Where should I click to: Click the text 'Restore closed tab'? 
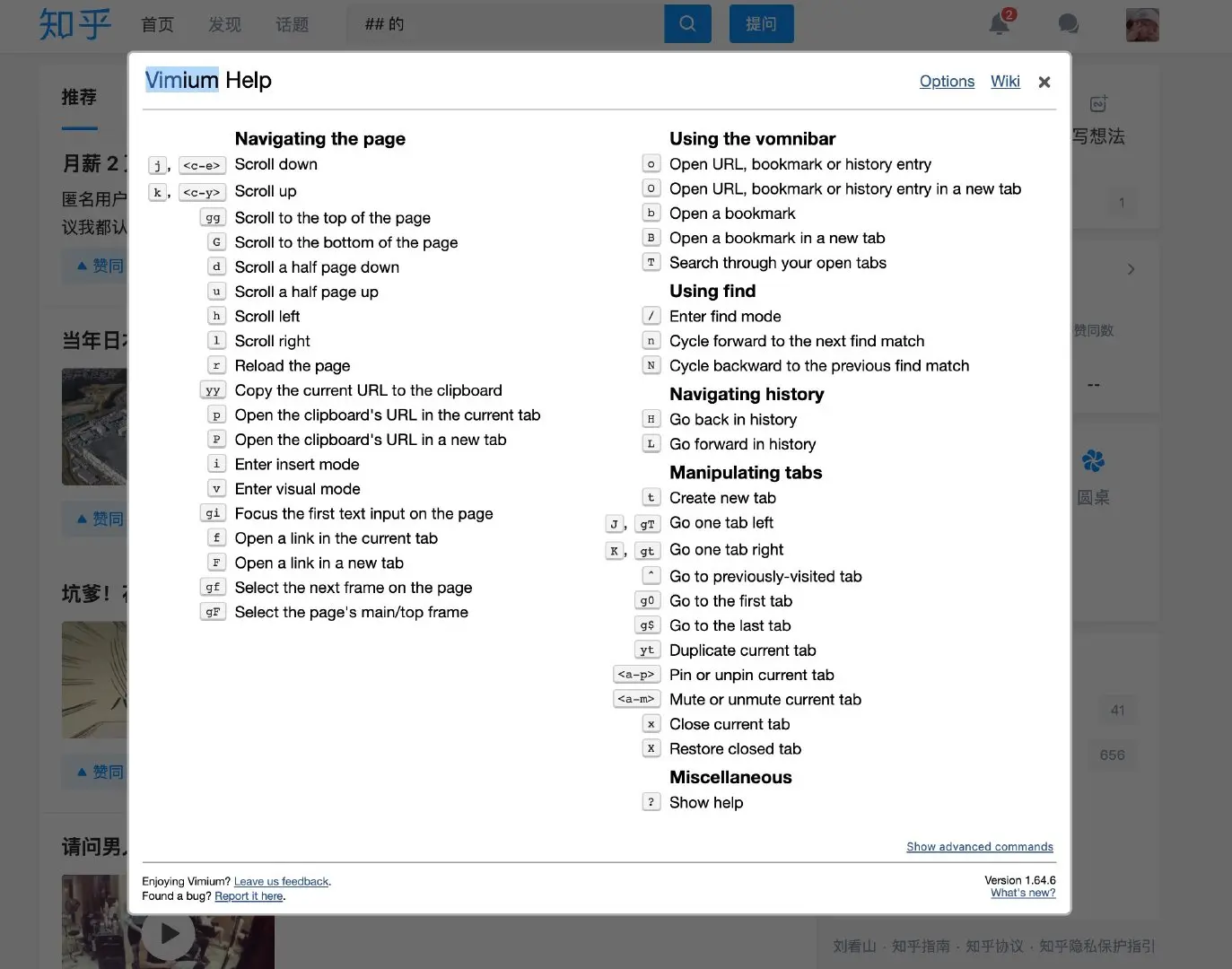(x=736, y=748)
